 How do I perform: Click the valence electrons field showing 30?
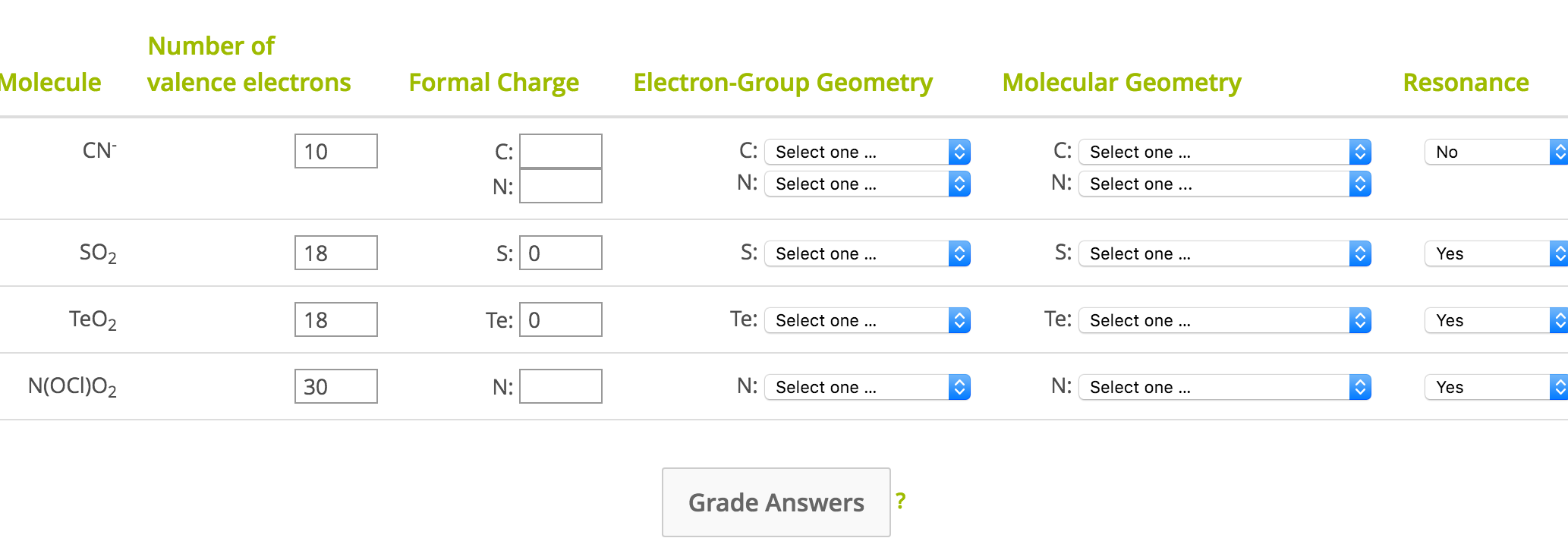click(335, 386)
